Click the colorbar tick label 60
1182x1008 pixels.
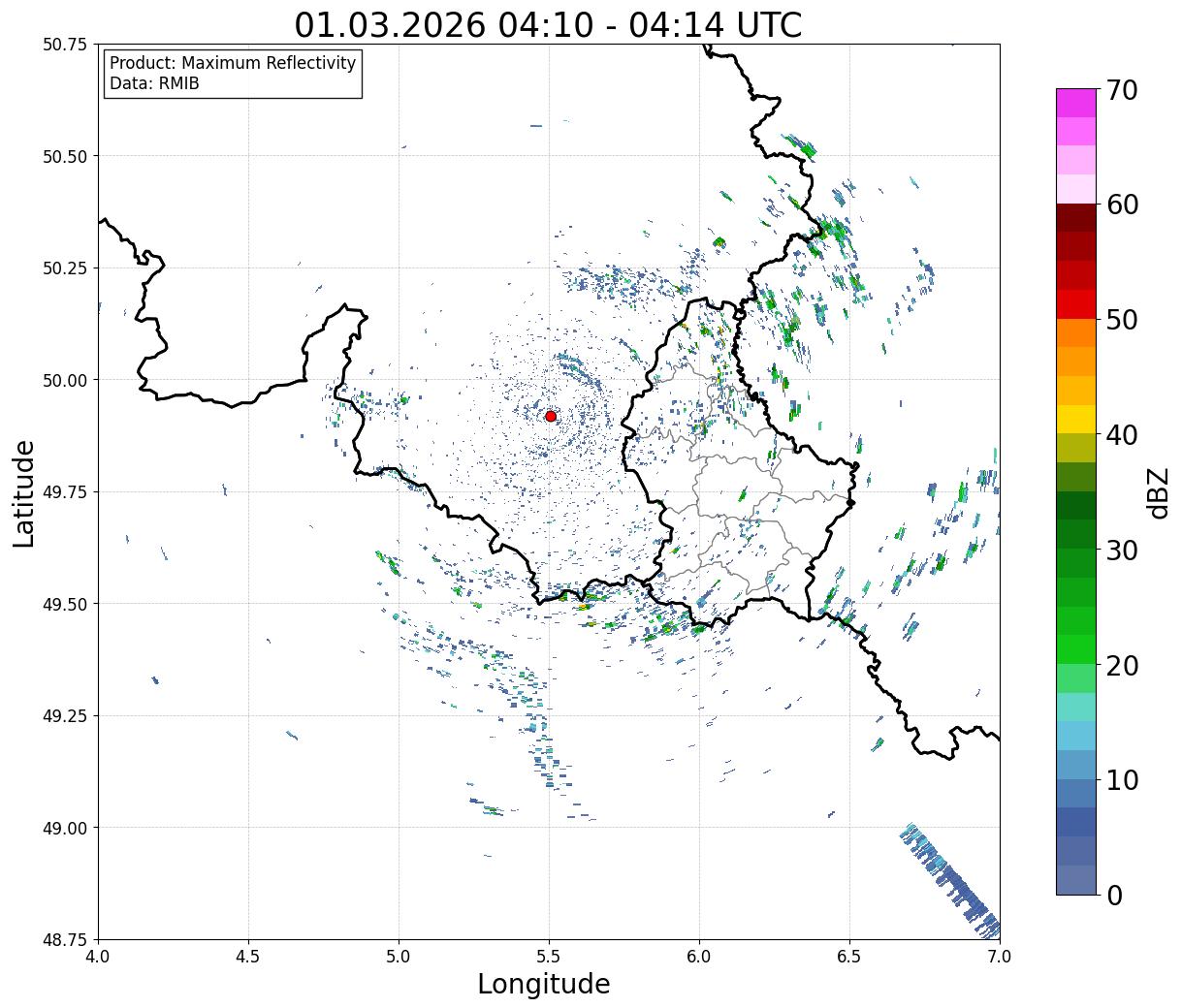(1123, 205)
